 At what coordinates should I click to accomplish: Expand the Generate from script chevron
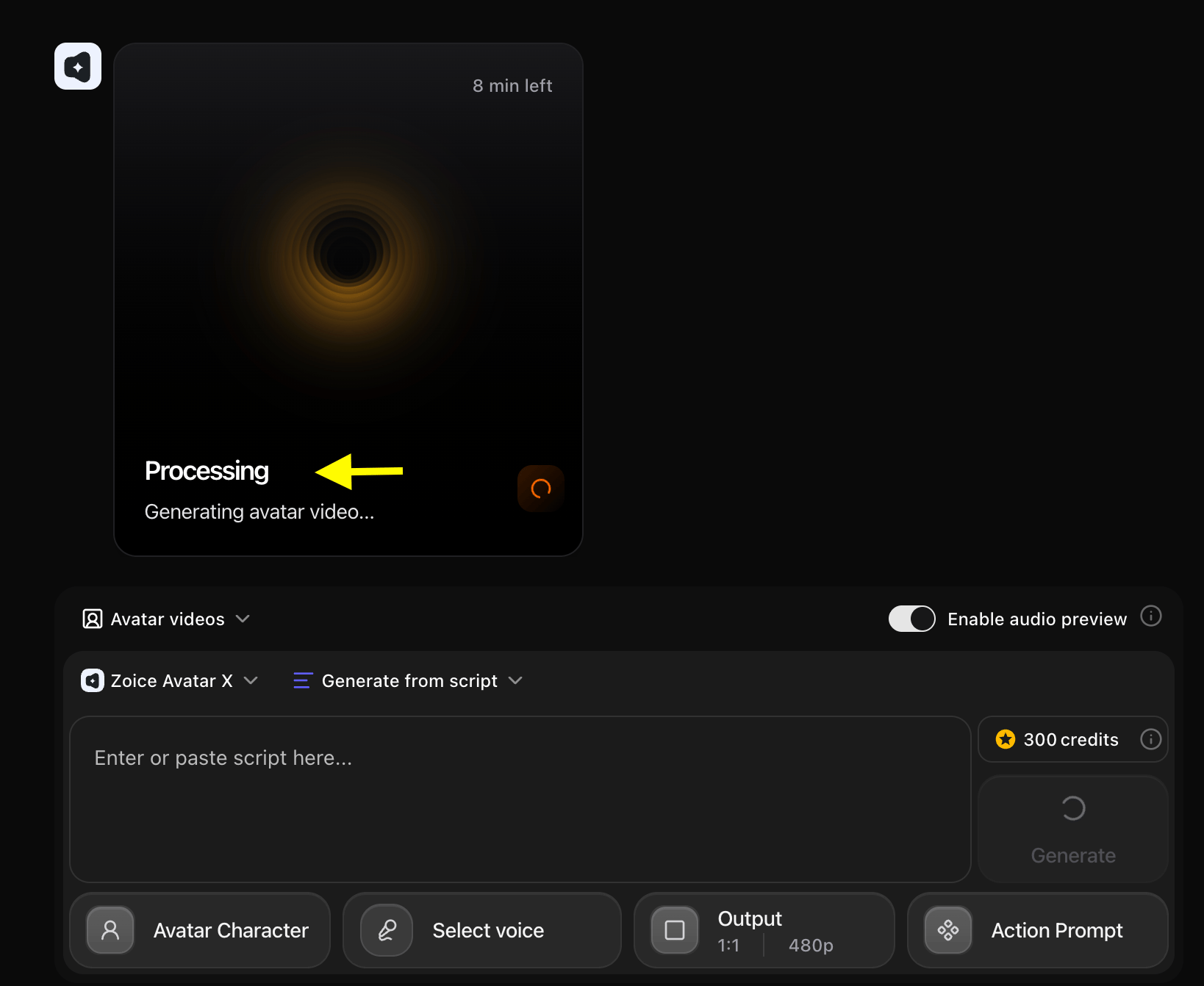click(x=515, y=680)
